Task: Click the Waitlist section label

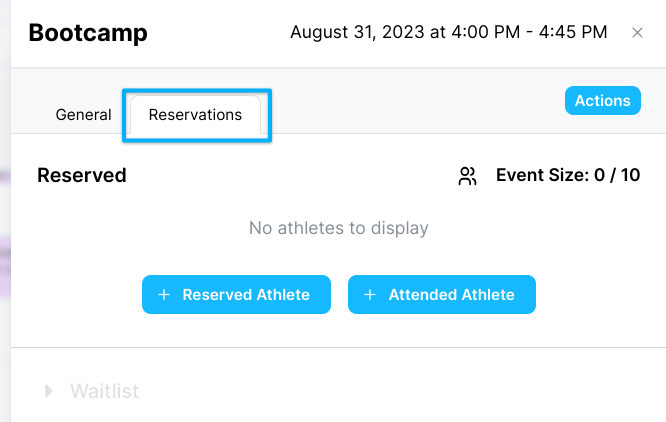Action: click(104, 391)
